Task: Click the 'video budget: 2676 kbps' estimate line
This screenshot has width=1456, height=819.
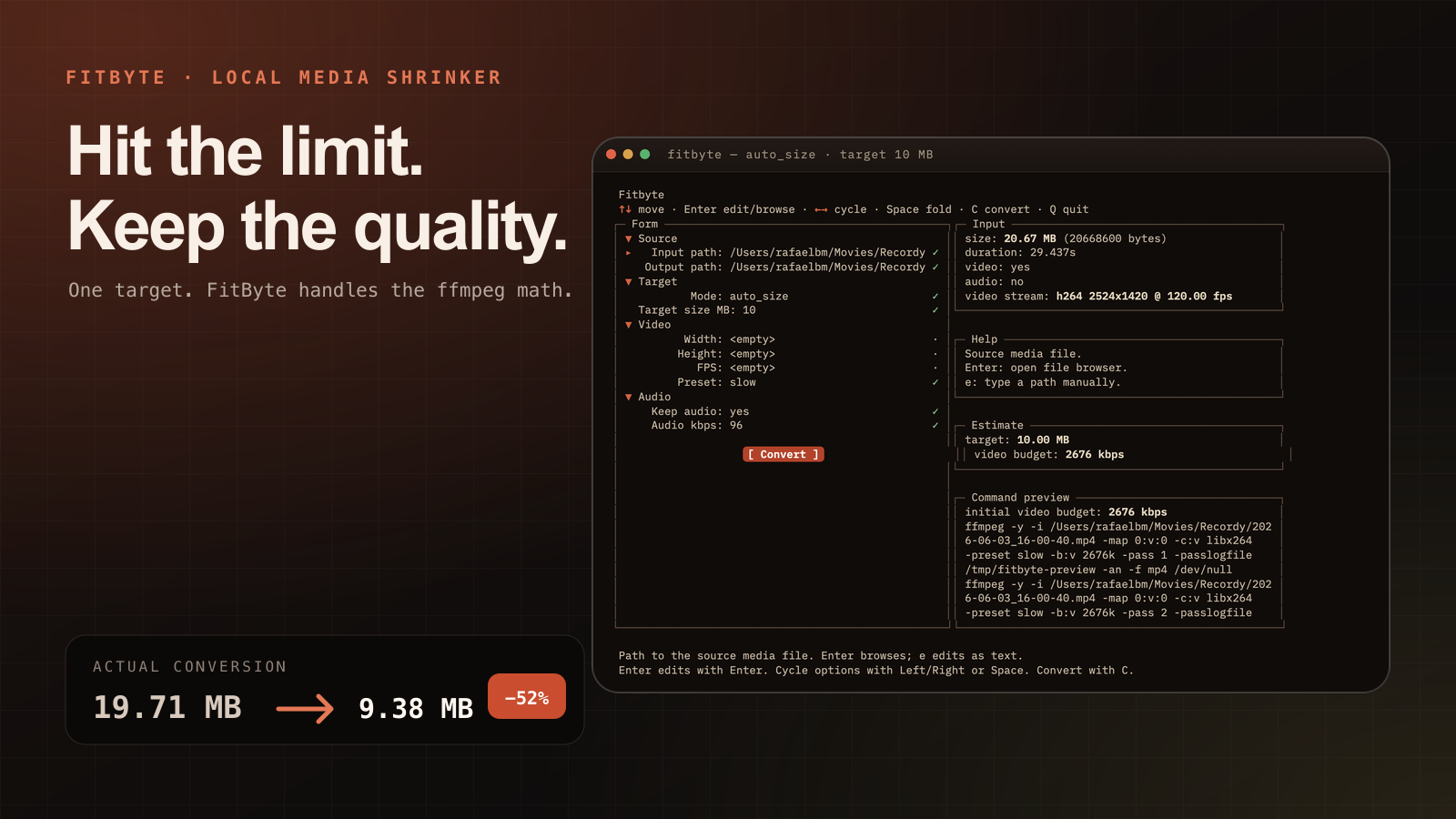Action: [x=1049, y=455]
